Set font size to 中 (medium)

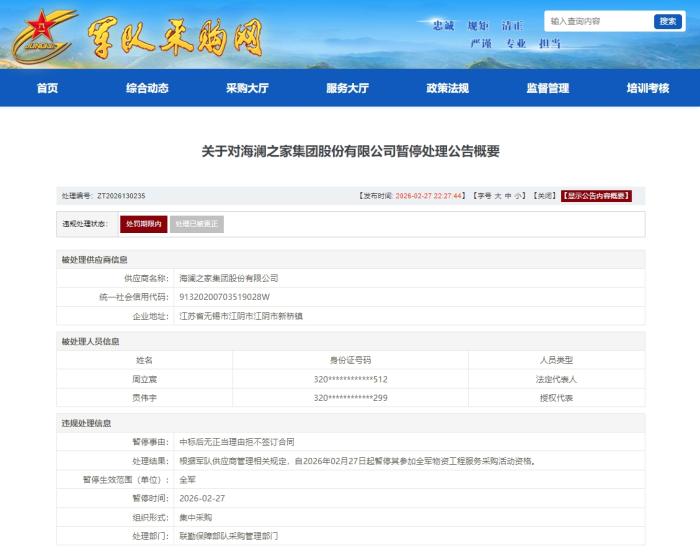(508, 196)
